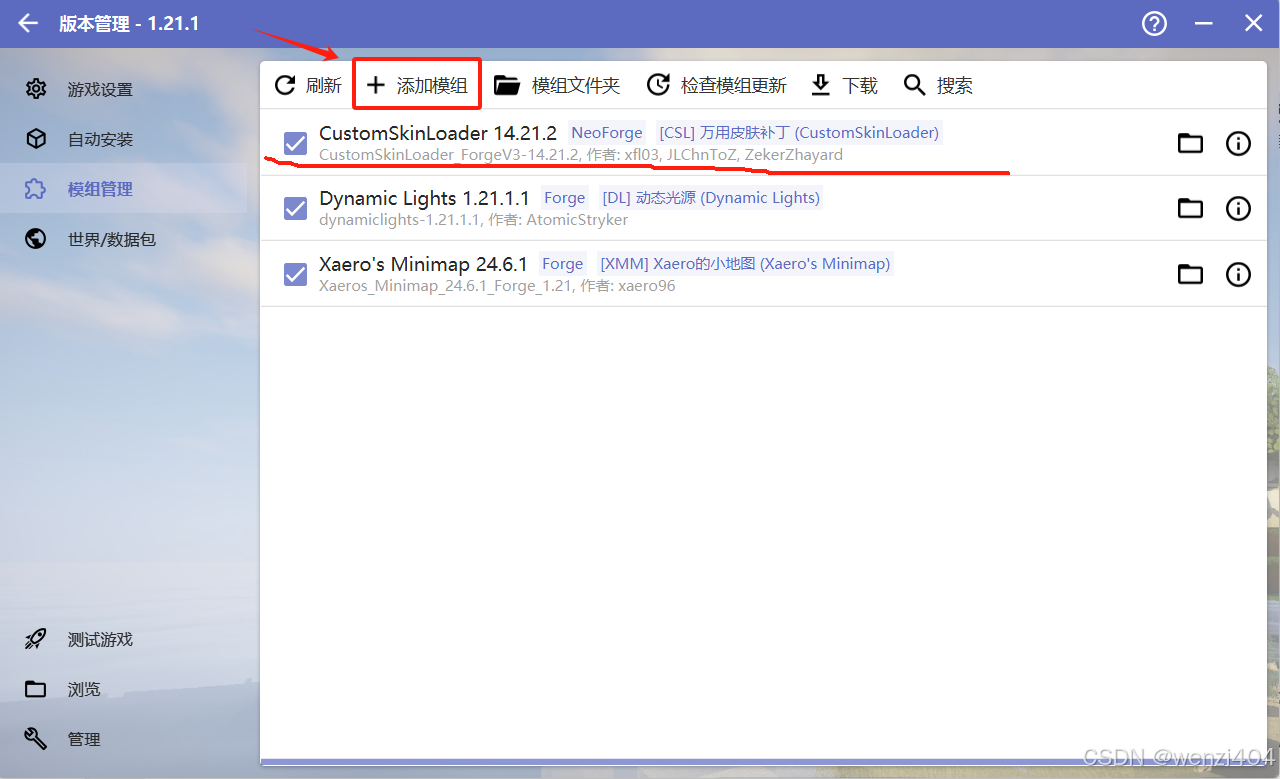Go back using the arrow icon
The height and width of the screenshot is (779, 1280).
[x=28, y=23]
